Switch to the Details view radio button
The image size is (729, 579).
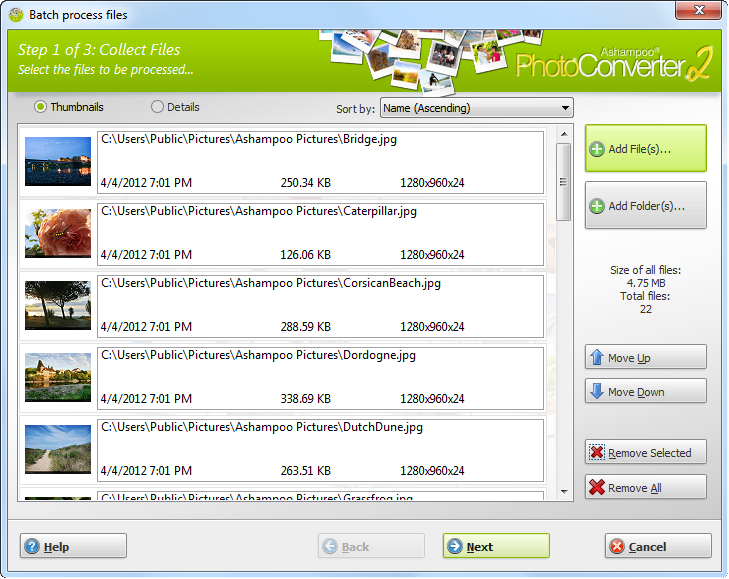[x=157, y=107]
